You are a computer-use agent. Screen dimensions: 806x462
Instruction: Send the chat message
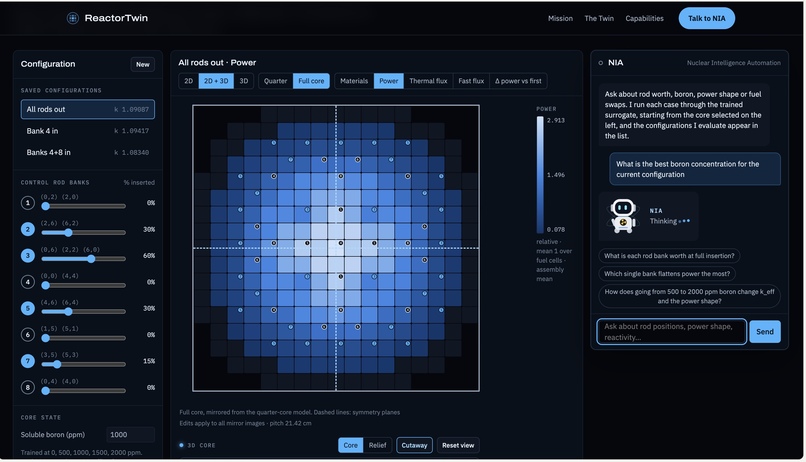[765, 332]
